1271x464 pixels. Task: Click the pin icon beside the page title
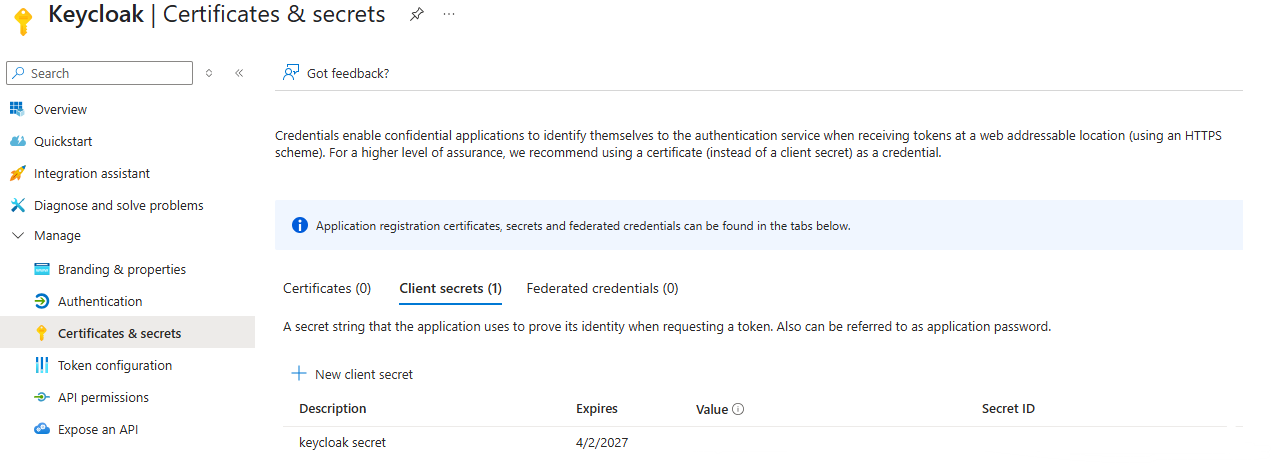416,15
